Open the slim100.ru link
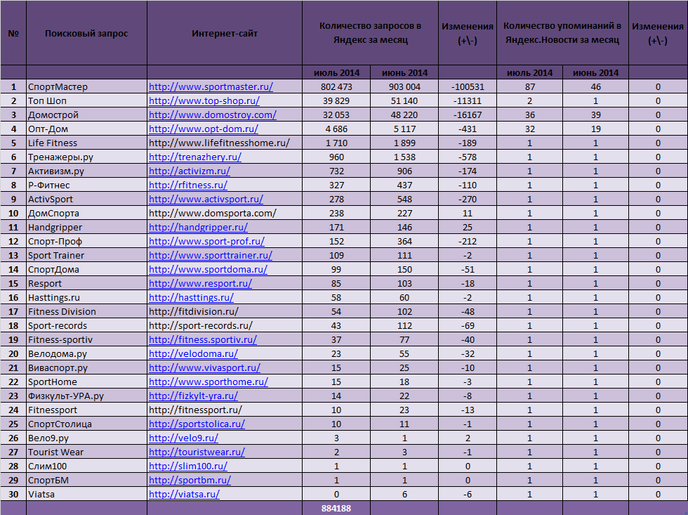Viewport: 688px width, 515px height. coord(188,466)
